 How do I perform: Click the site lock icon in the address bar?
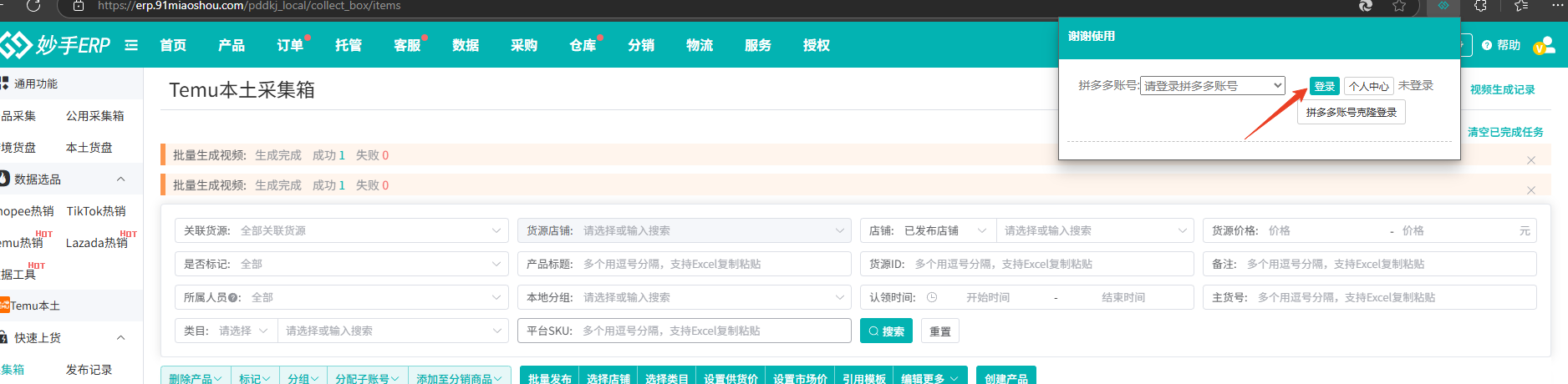[79, 6]
